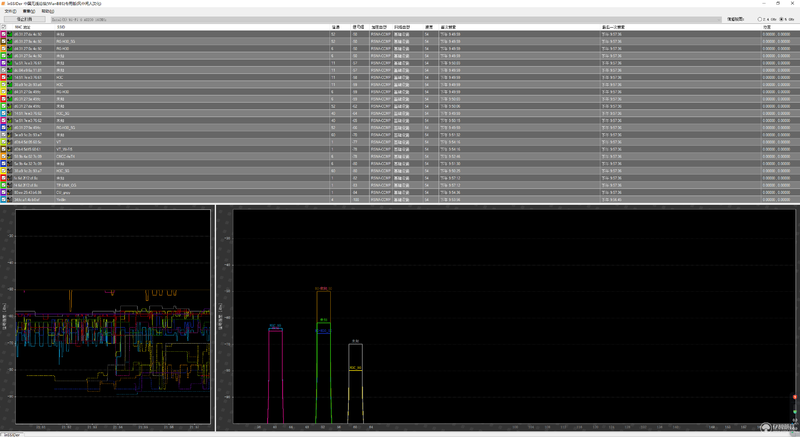
Task: Toggle checkbox for RG-H00_5G row with signal -50
Action: [x=4, y=41]
